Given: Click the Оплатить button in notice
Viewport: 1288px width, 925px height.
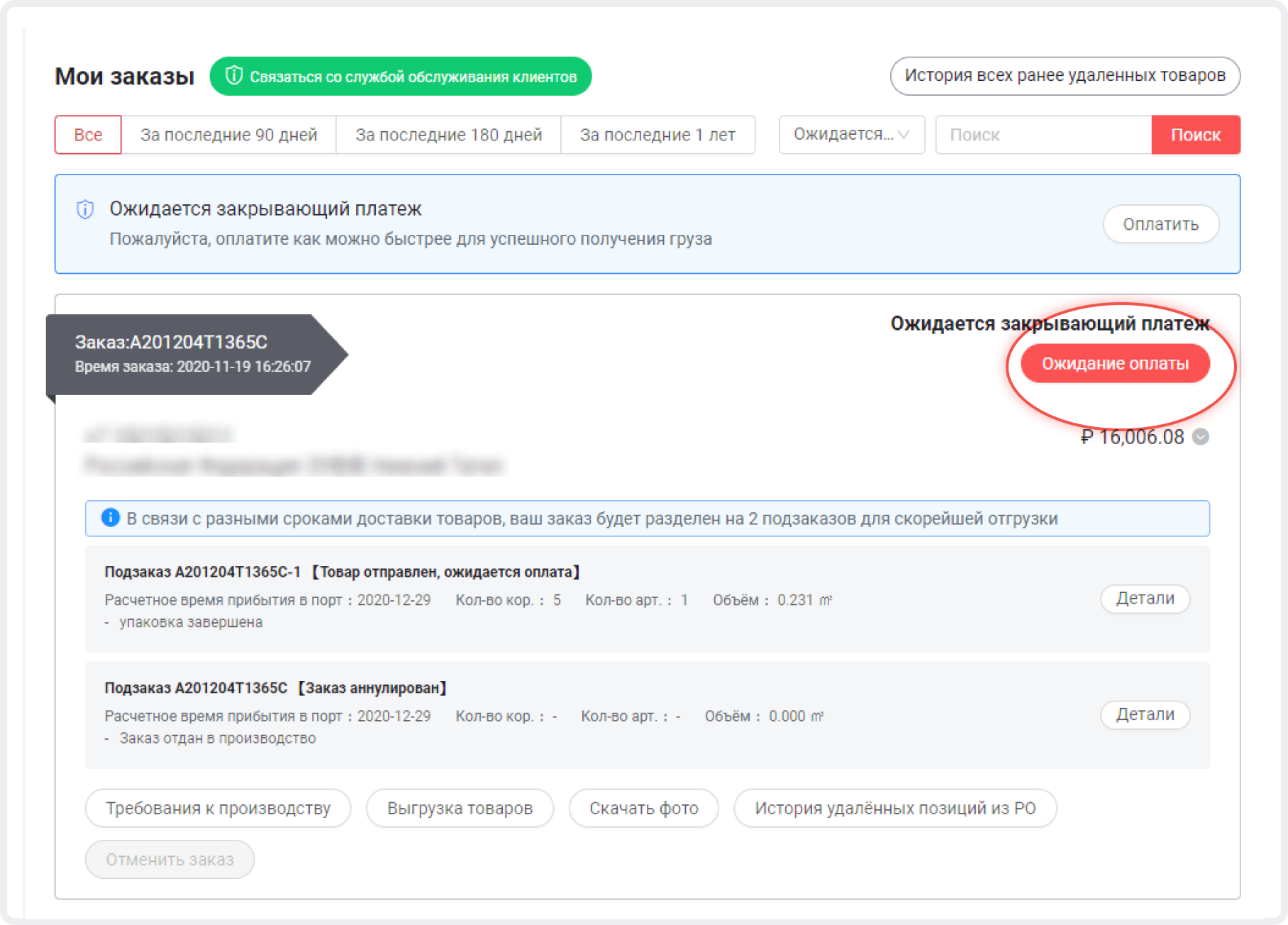Looking at the screenshot, I should 1161,224.
